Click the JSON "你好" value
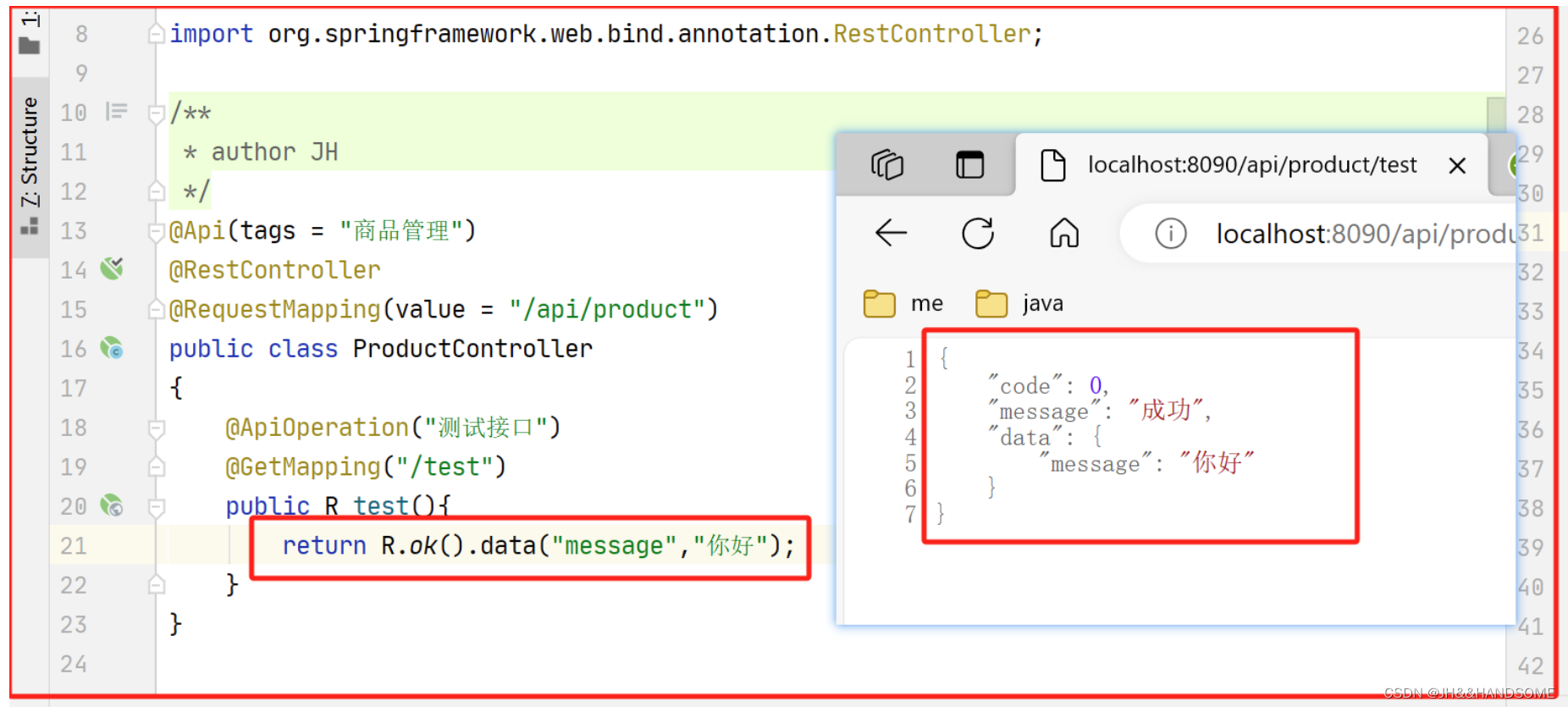Viewport: 1568px width, 707px height. [x=1217, y=462]
